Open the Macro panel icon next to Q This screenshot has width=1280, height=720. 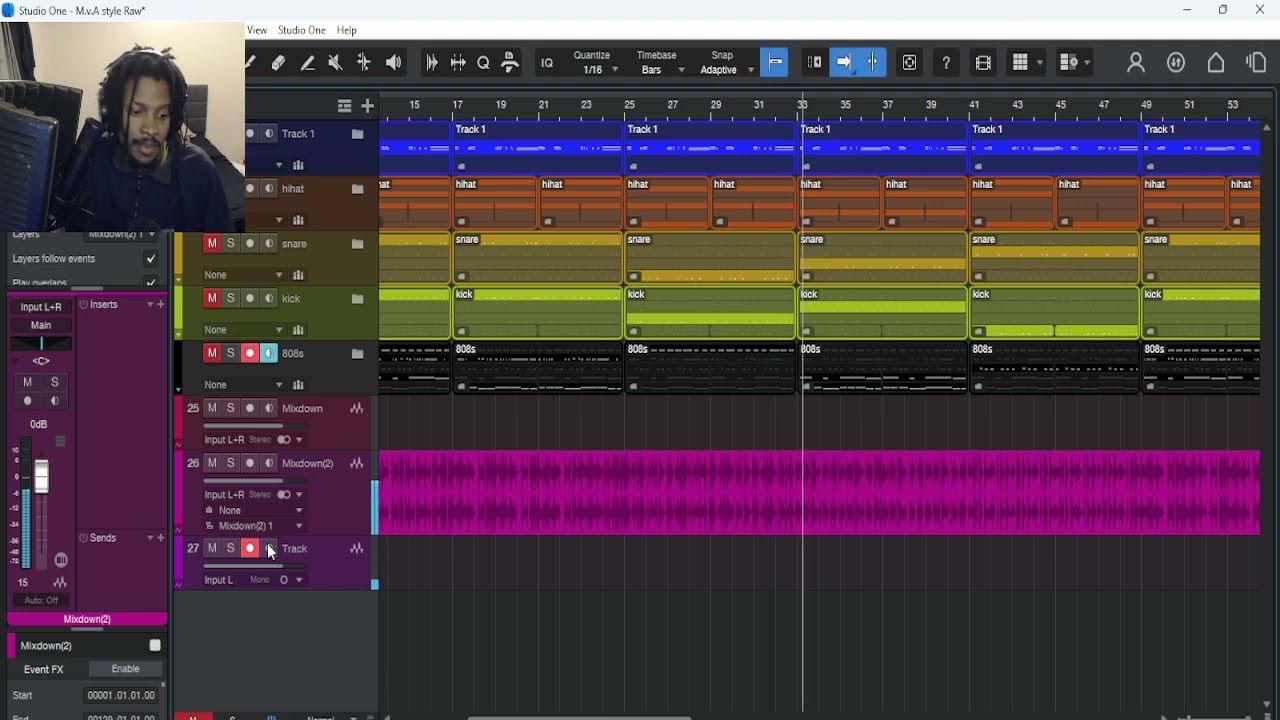click(510, 63)
